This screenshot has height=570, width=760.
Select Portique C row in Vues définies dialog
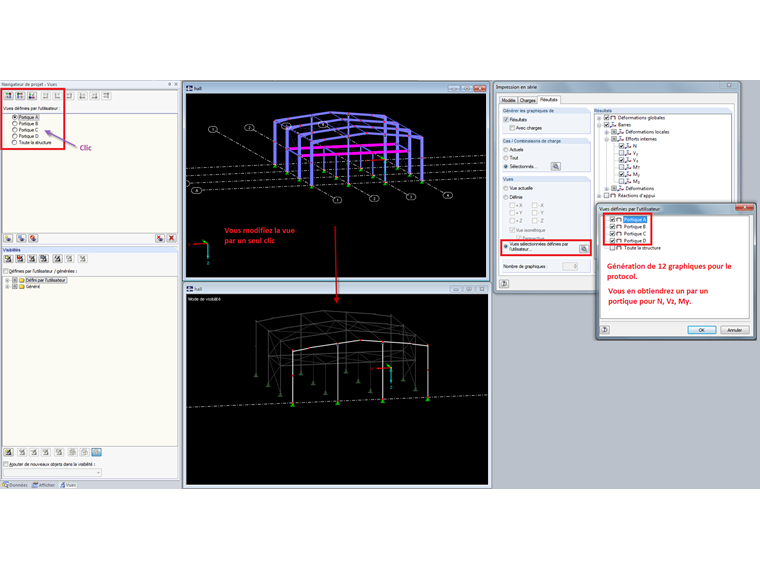634,234
